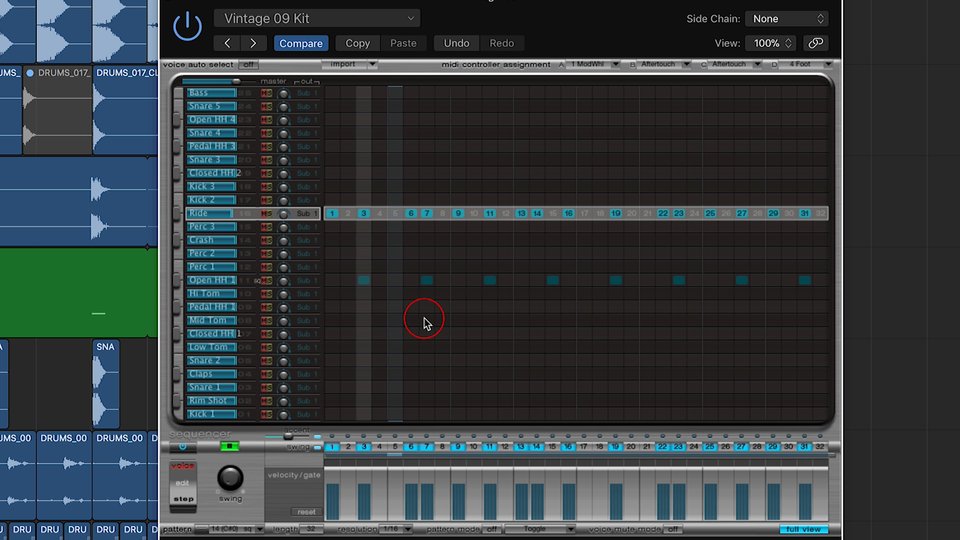Adjust the accent slider
Screen dimensions: 960x540
tap(288, 437)
